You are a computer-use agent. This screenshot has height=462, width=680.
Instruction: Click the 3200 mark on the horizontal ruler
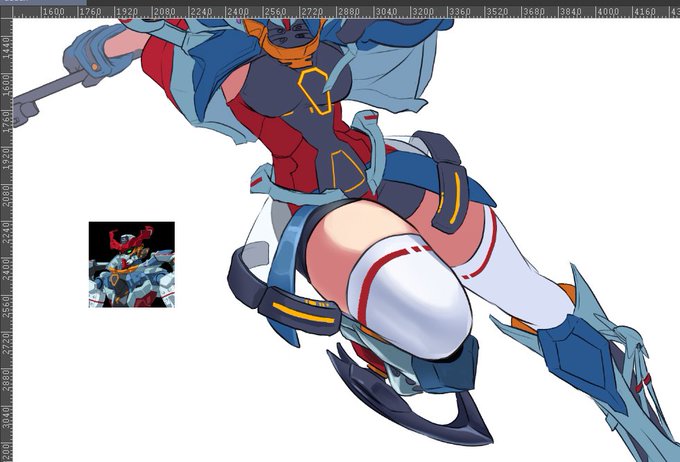click(423, 12)
